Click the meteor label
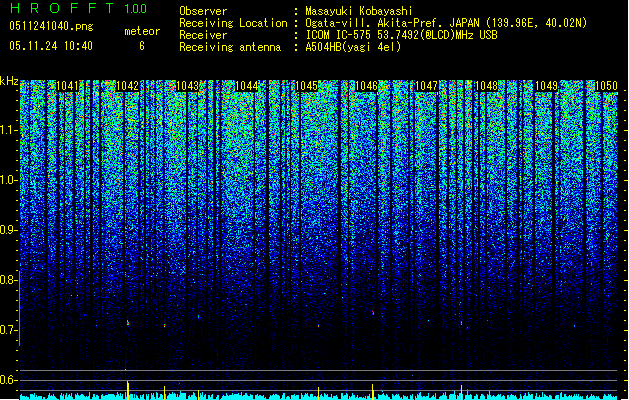The image size is (629, 400). 142,31
